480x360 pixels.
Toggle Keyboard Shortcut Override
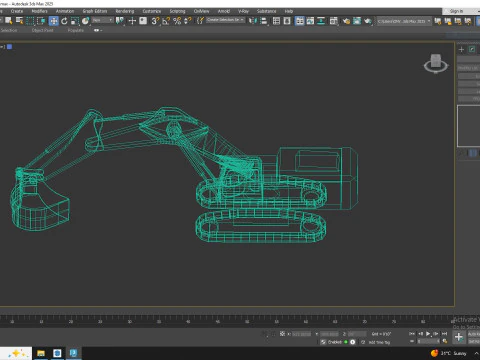(x=143, y=21)
